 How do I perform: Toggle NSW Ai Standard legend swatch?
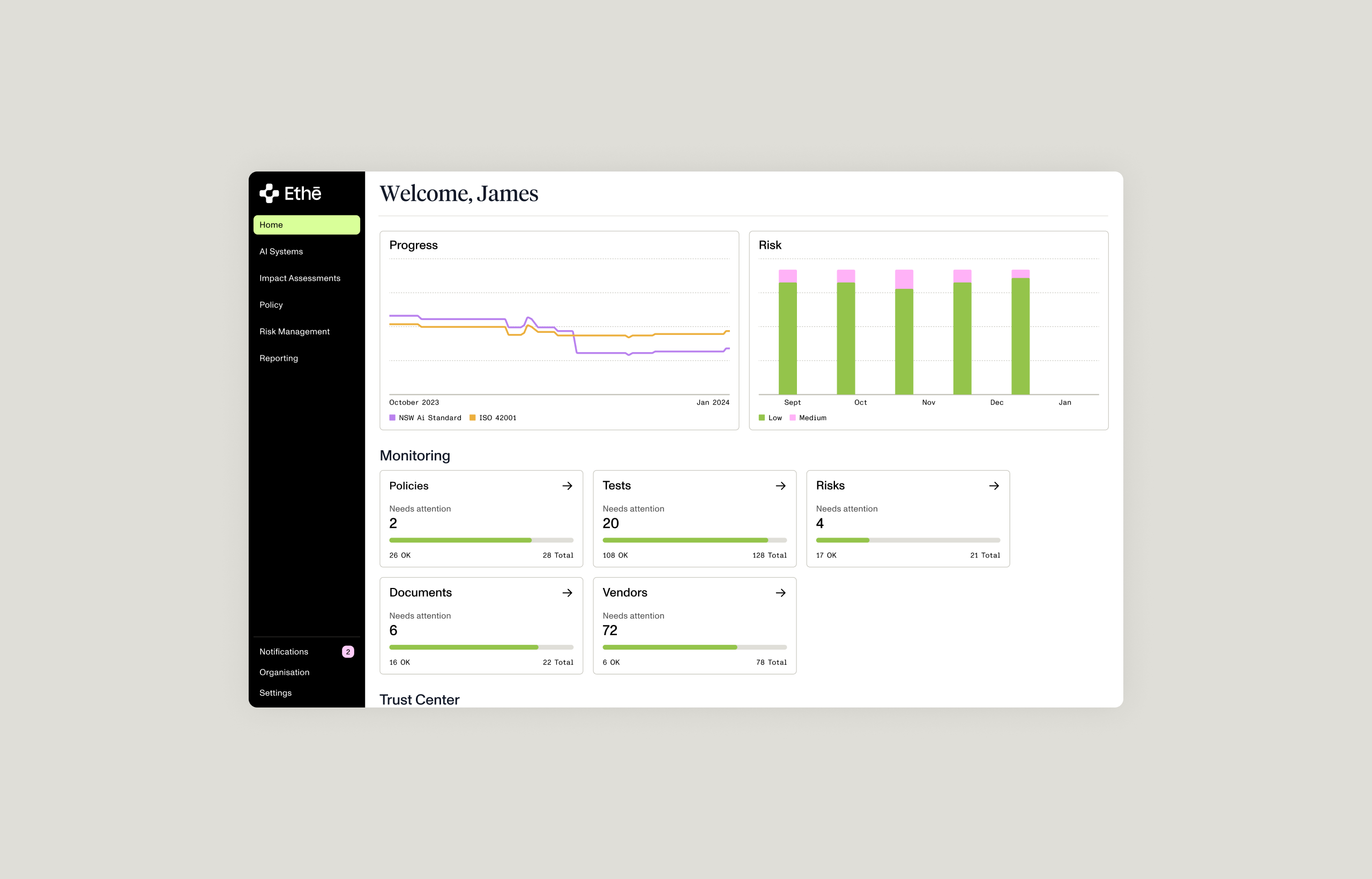(392, 418)
